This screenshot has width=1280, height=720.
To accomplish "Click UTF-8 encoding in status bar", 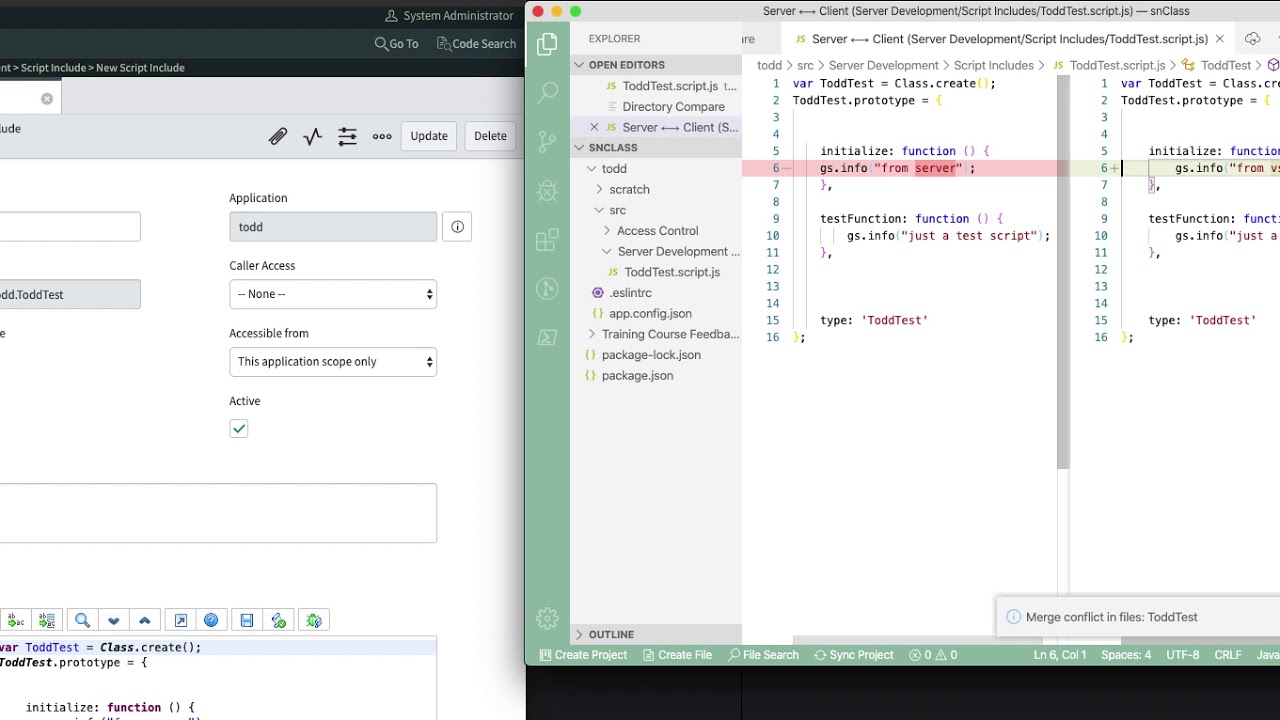I will (1183, 656).
